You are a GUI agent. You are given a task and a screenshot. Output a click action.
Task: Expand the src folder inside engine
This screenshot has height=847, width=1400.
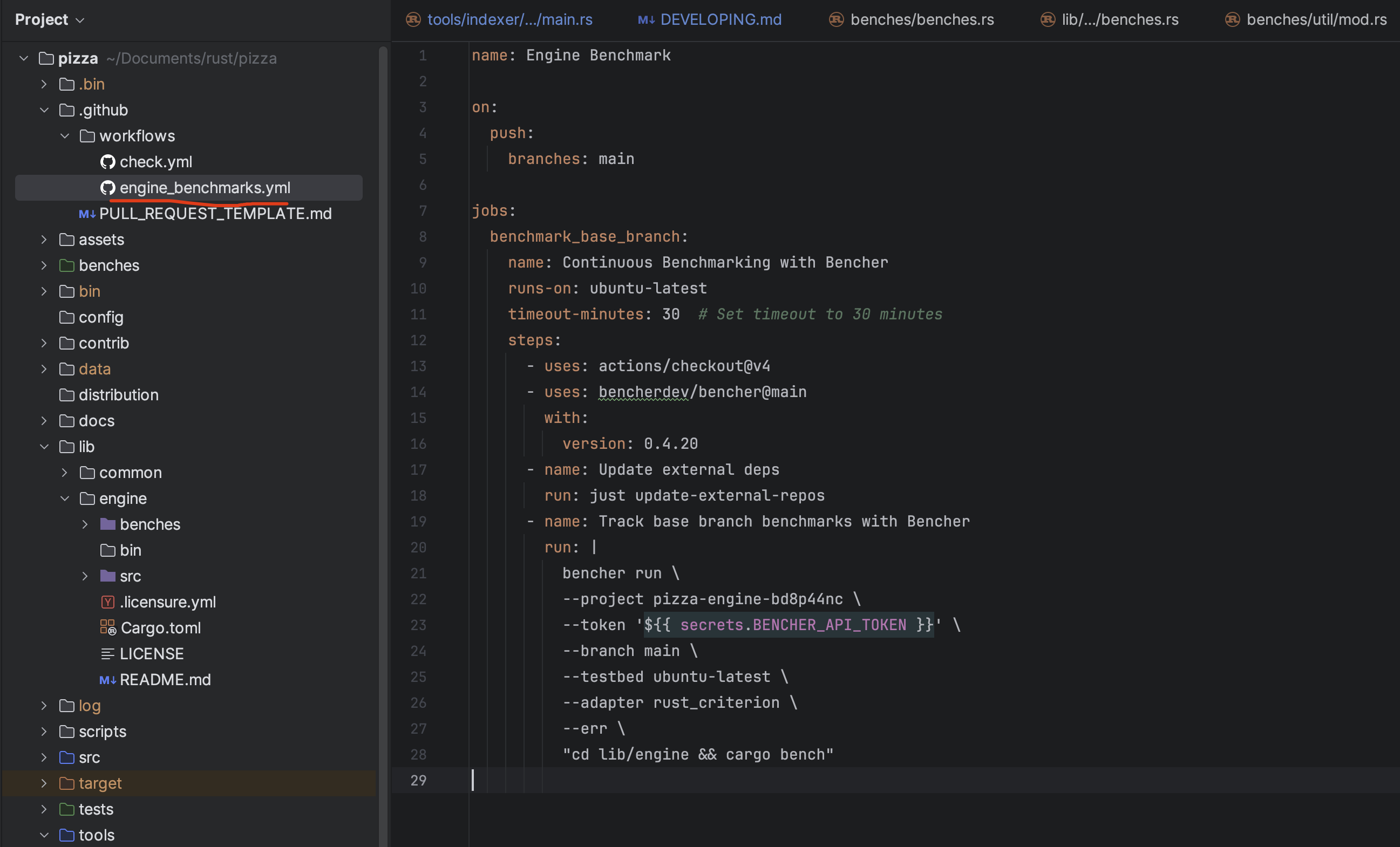(85, 576)
